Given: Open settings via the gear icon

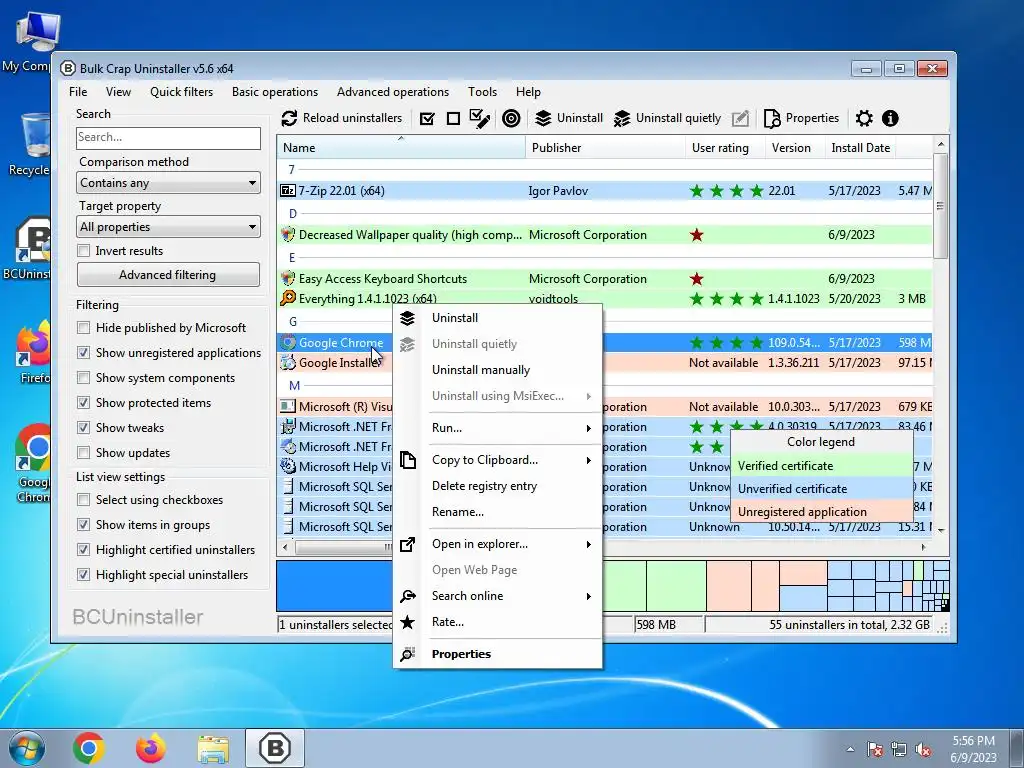Looking at the screenshot, I should [x=864, y=118].
